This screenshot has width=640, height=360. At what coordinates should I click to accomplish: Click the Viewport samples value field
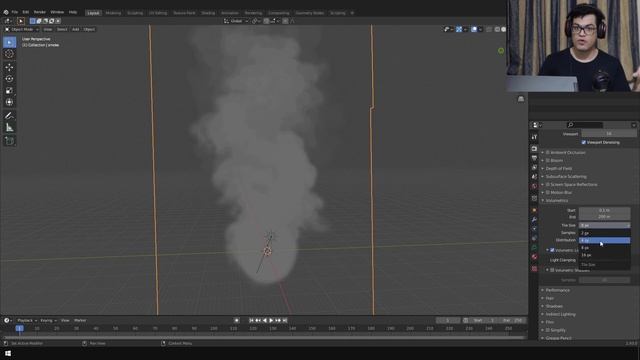(609, 134)
